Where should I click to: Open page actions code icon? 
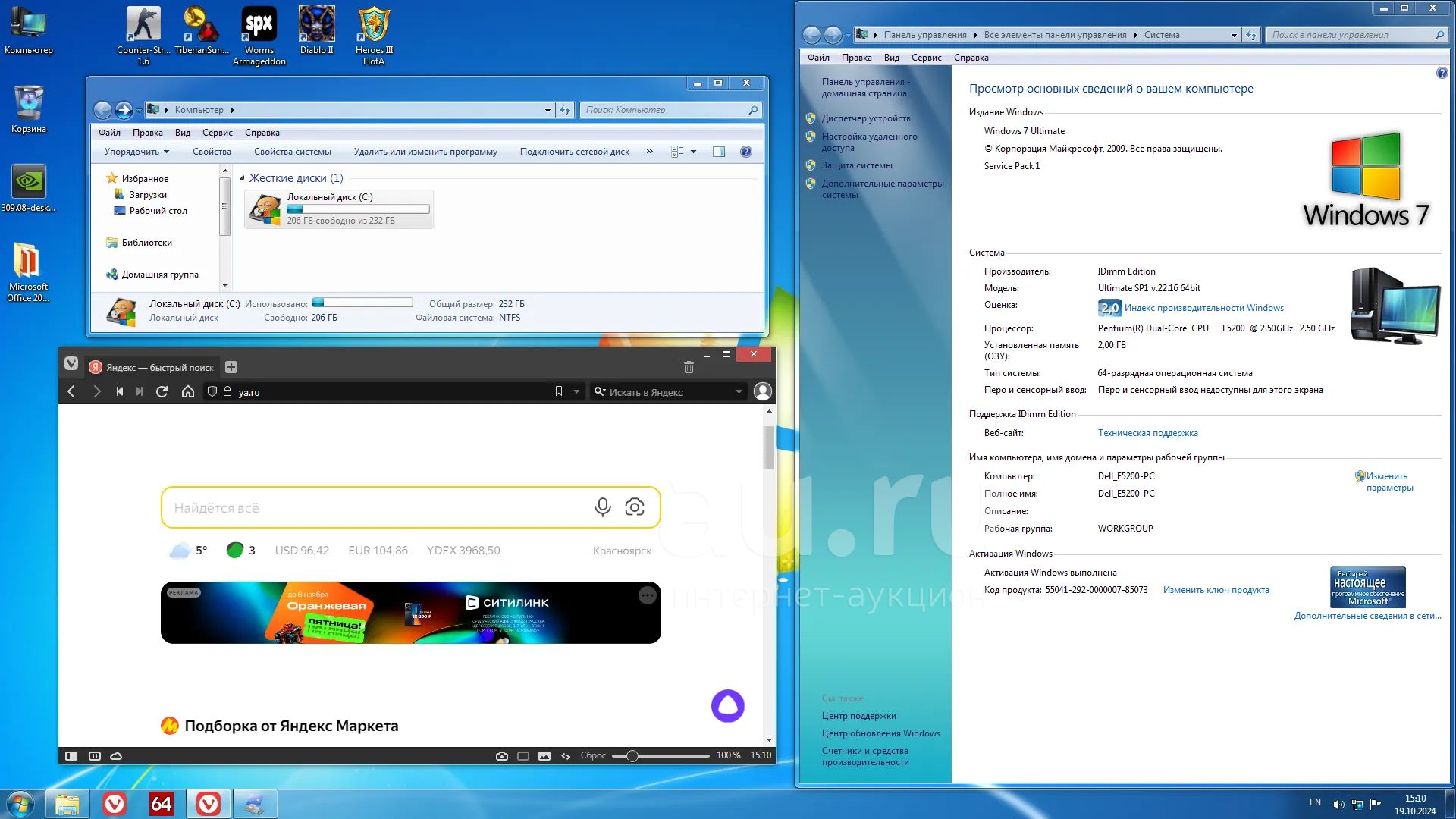566,756
